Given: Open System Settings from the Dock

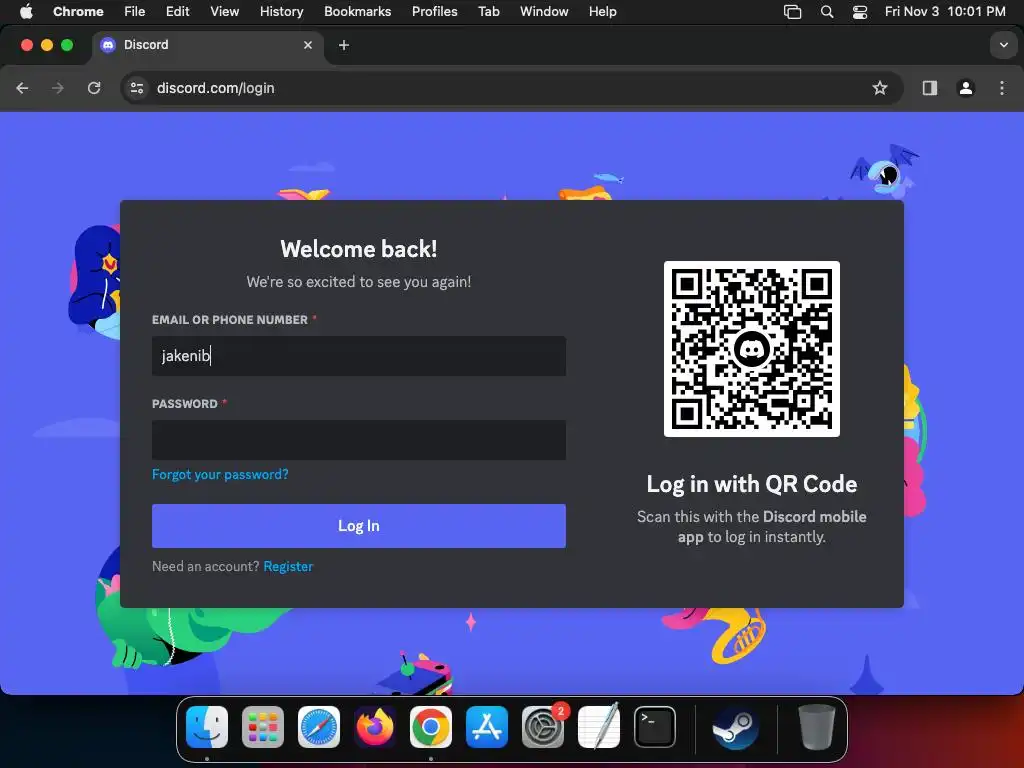Looking at the screenshot, I should point(543,727).
